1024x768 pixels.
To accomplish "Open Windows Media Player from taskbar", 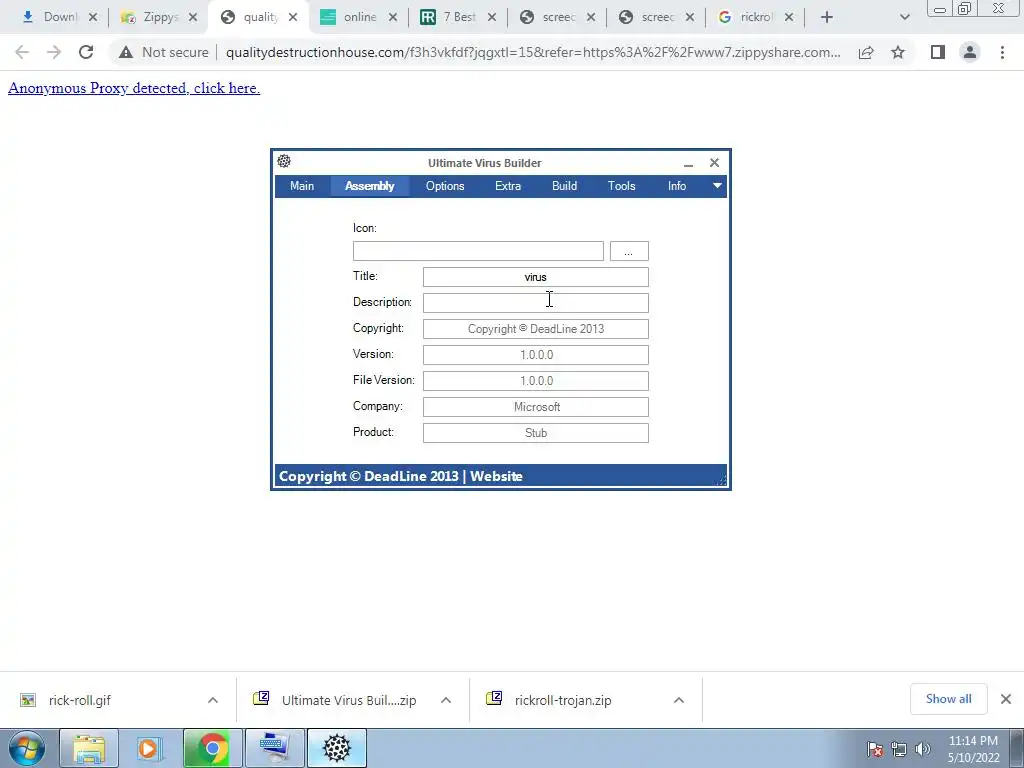I will tap(149, 748).
